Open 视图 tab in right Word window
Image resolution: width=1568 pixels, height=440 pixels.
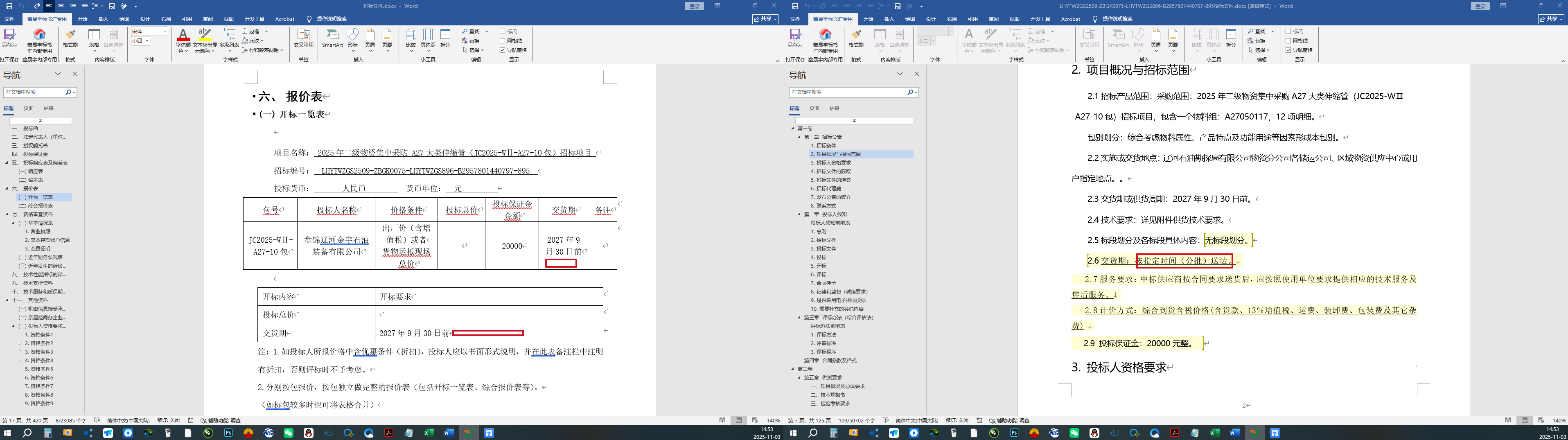tap(1014, 19)
